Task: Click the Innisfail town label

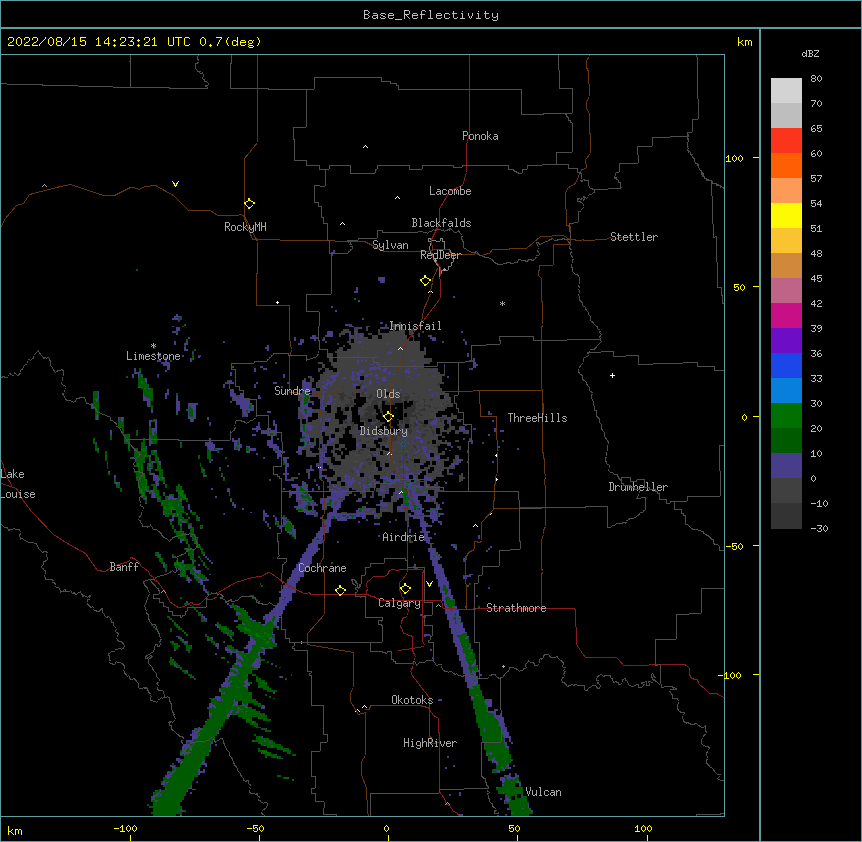Action: point(415,326)
